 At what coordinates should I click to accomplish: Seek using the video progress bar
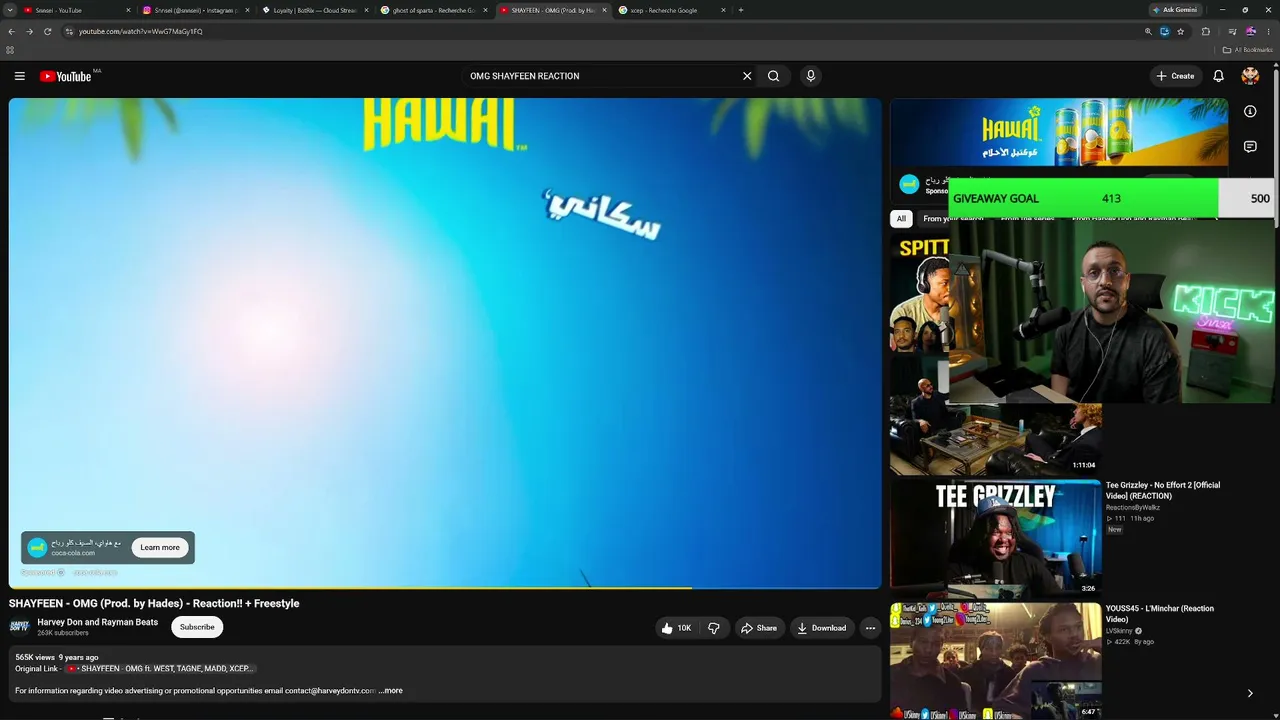click(445, 587)
